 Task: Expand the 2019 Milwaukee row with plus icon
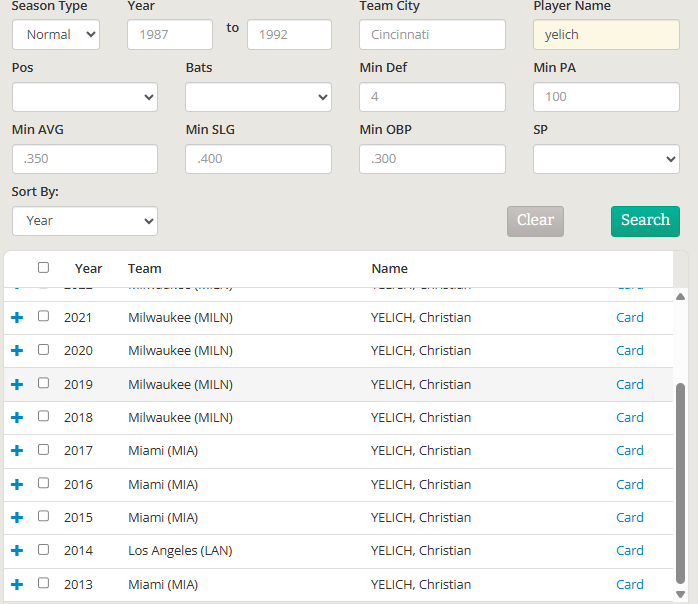[17, 384]
